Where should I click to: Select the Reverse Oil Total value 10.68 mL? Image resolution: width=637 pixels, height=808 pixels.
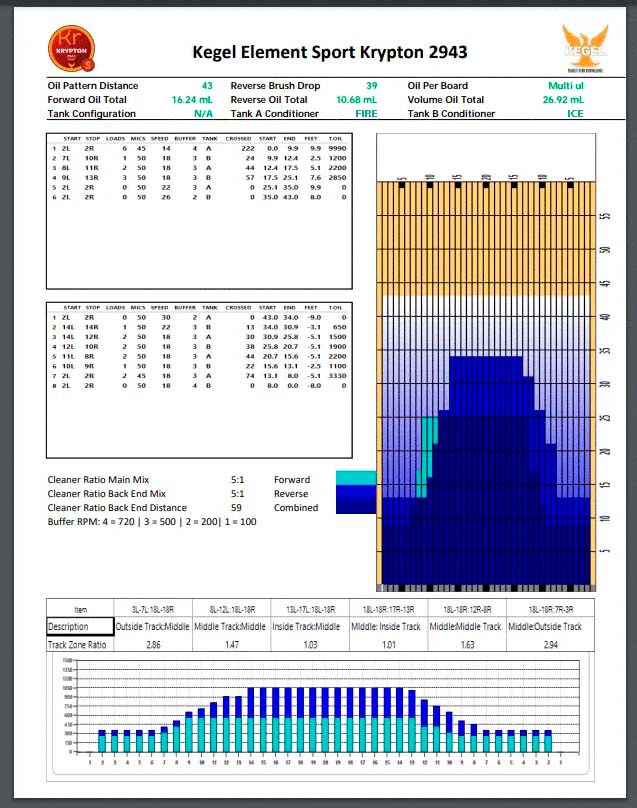357,99
